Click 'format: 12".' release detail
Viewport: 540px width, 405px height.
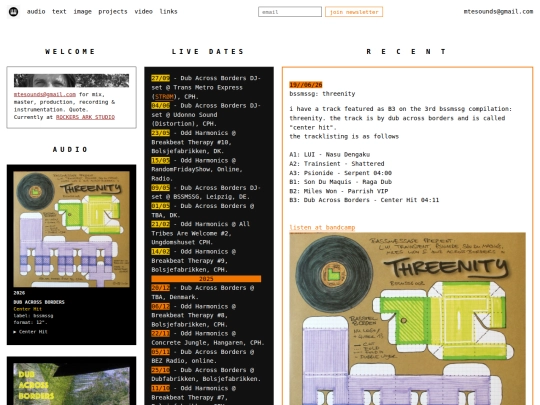(30, 322)
